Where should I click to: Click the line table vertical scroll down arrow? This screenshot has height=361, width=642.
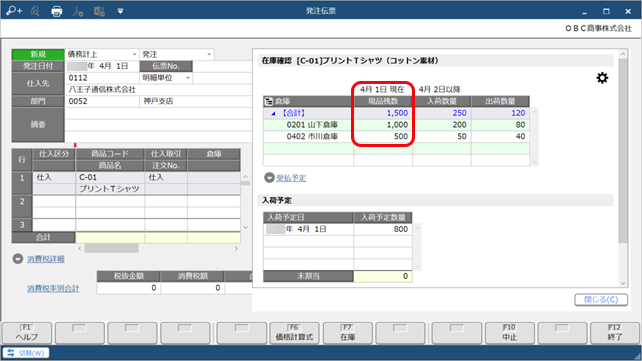click(x=245, y=228)
